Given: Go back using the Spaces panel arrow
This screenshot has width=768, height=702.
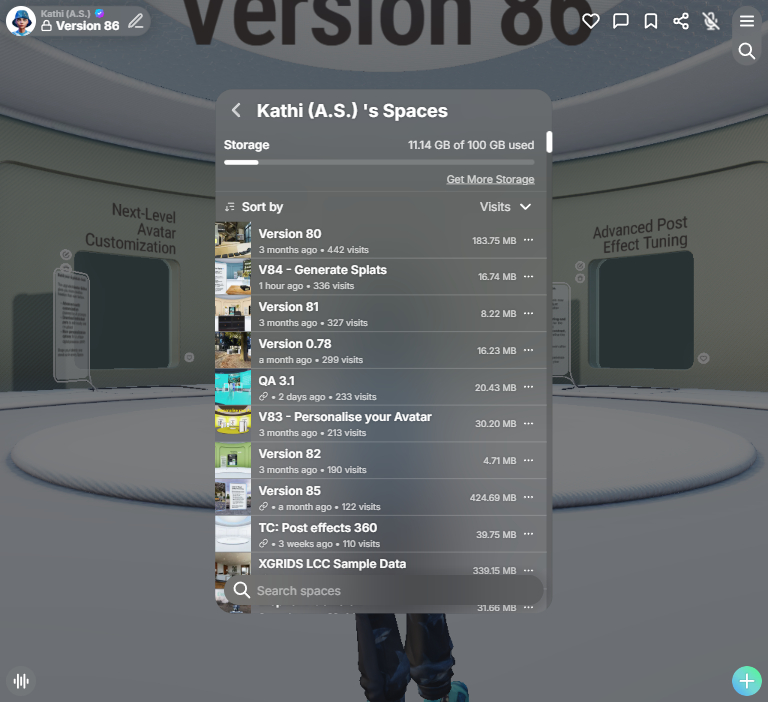Looking at the screenshot, I should pyautogui.click(x=236, y=111).
